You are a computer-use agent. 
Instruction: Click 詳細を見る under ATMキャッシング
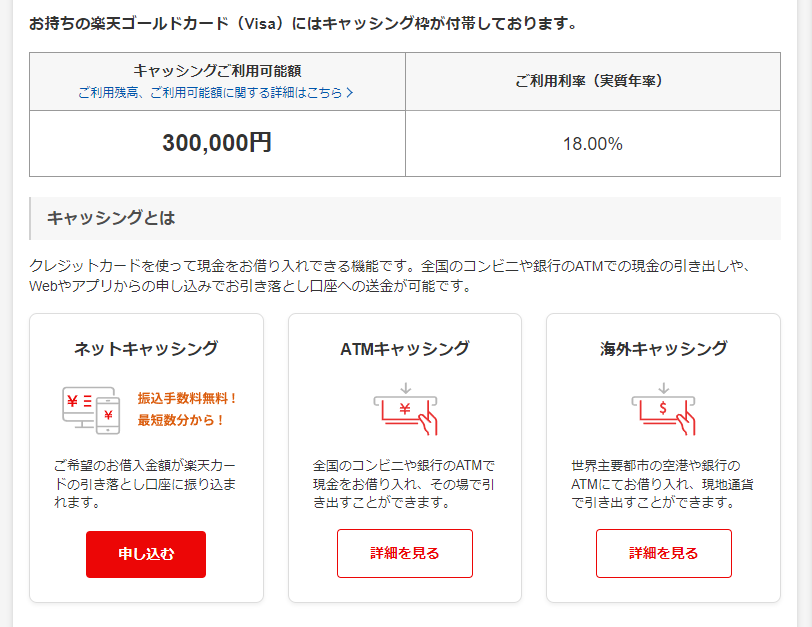click(x=405, y=553)
